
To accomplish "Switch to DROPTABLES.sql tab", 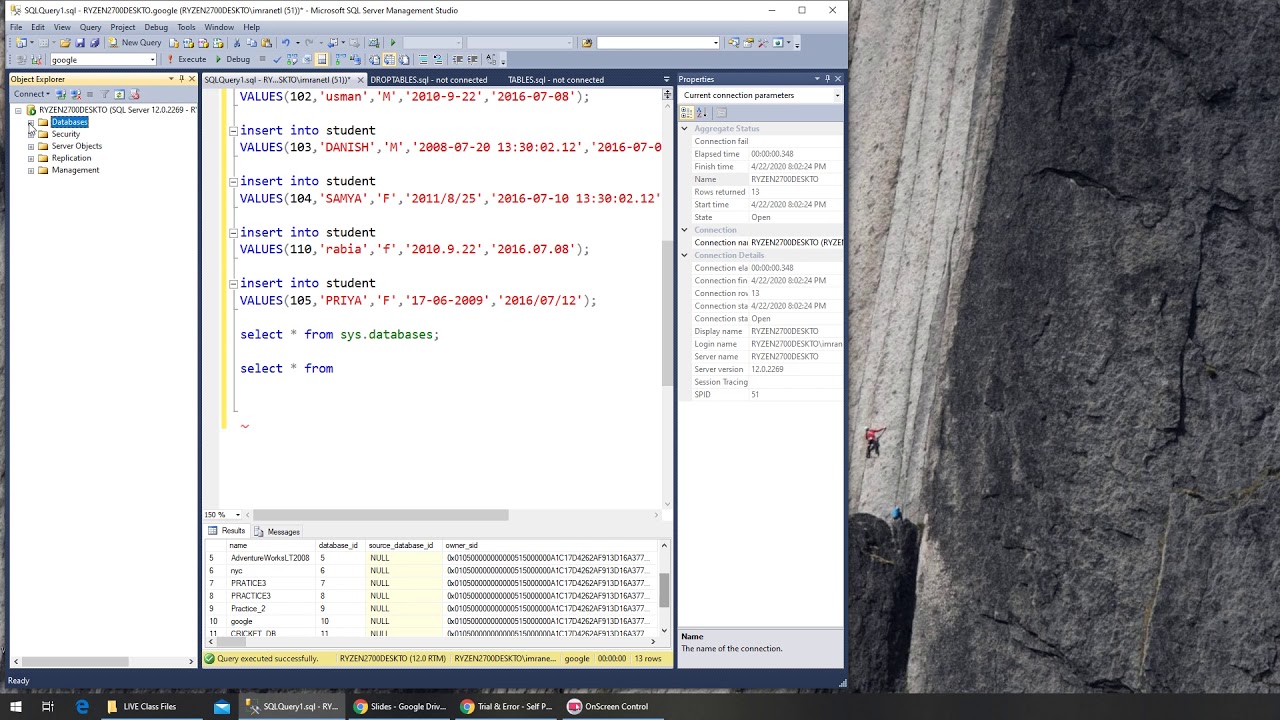I will 429,80.
